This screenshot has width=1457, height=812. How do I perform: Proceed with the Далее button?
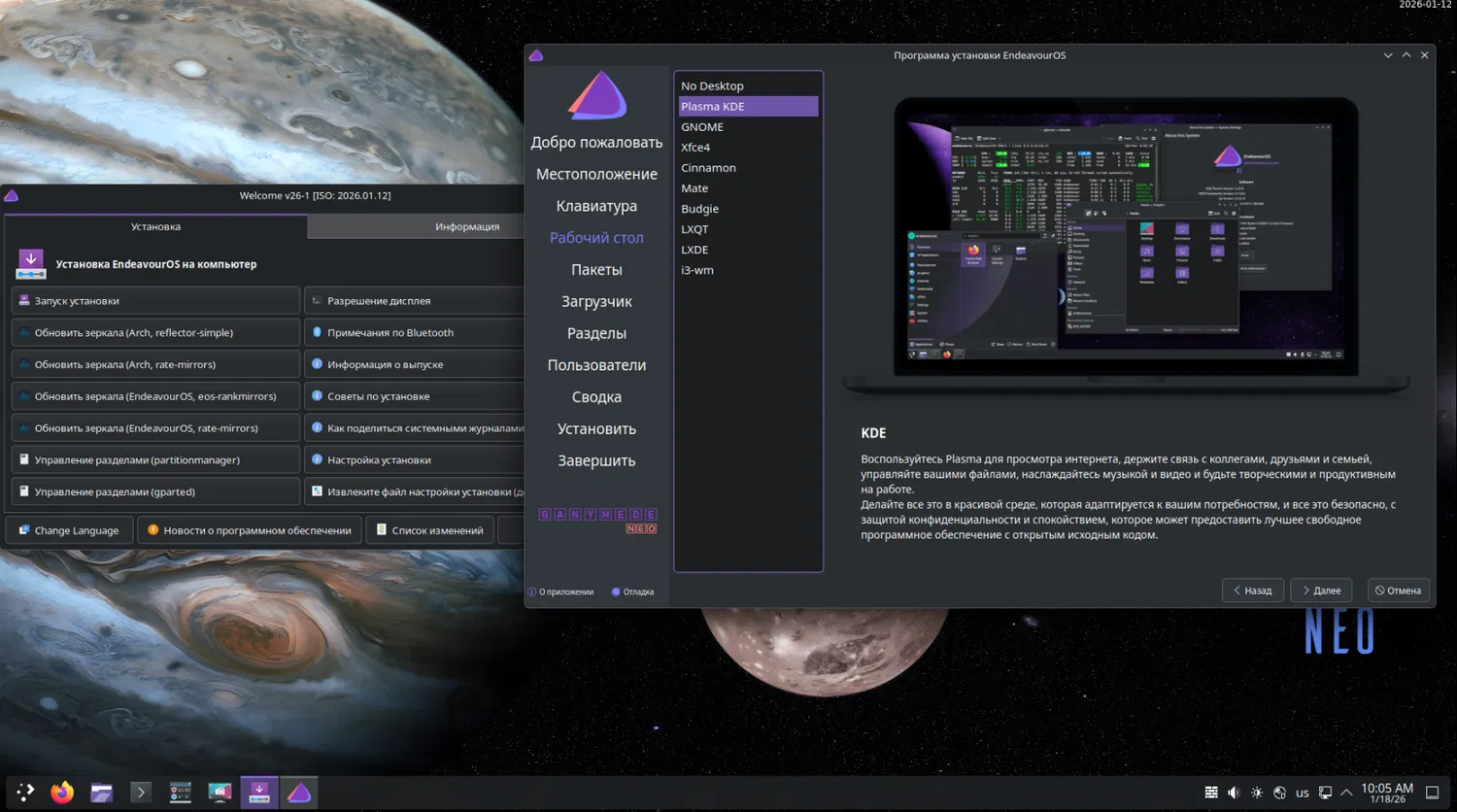click(1321, 590)
